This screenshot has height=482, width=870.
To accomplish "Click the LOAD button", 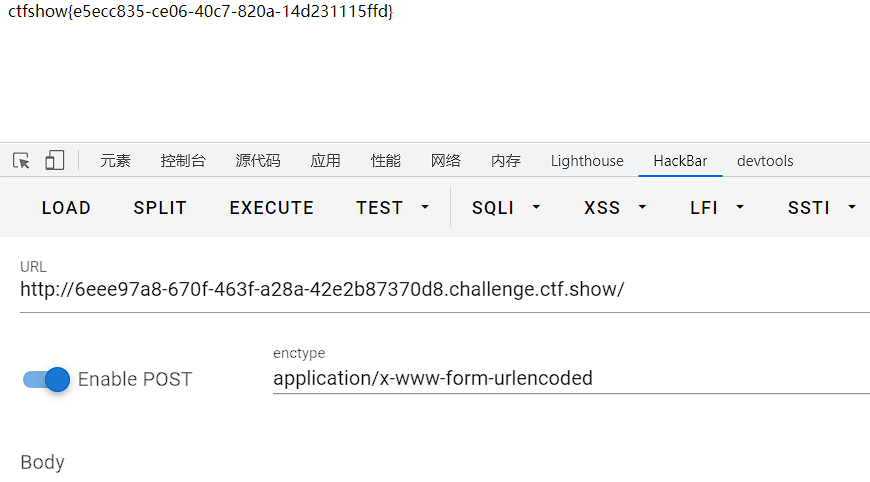I will click(66, 207).
